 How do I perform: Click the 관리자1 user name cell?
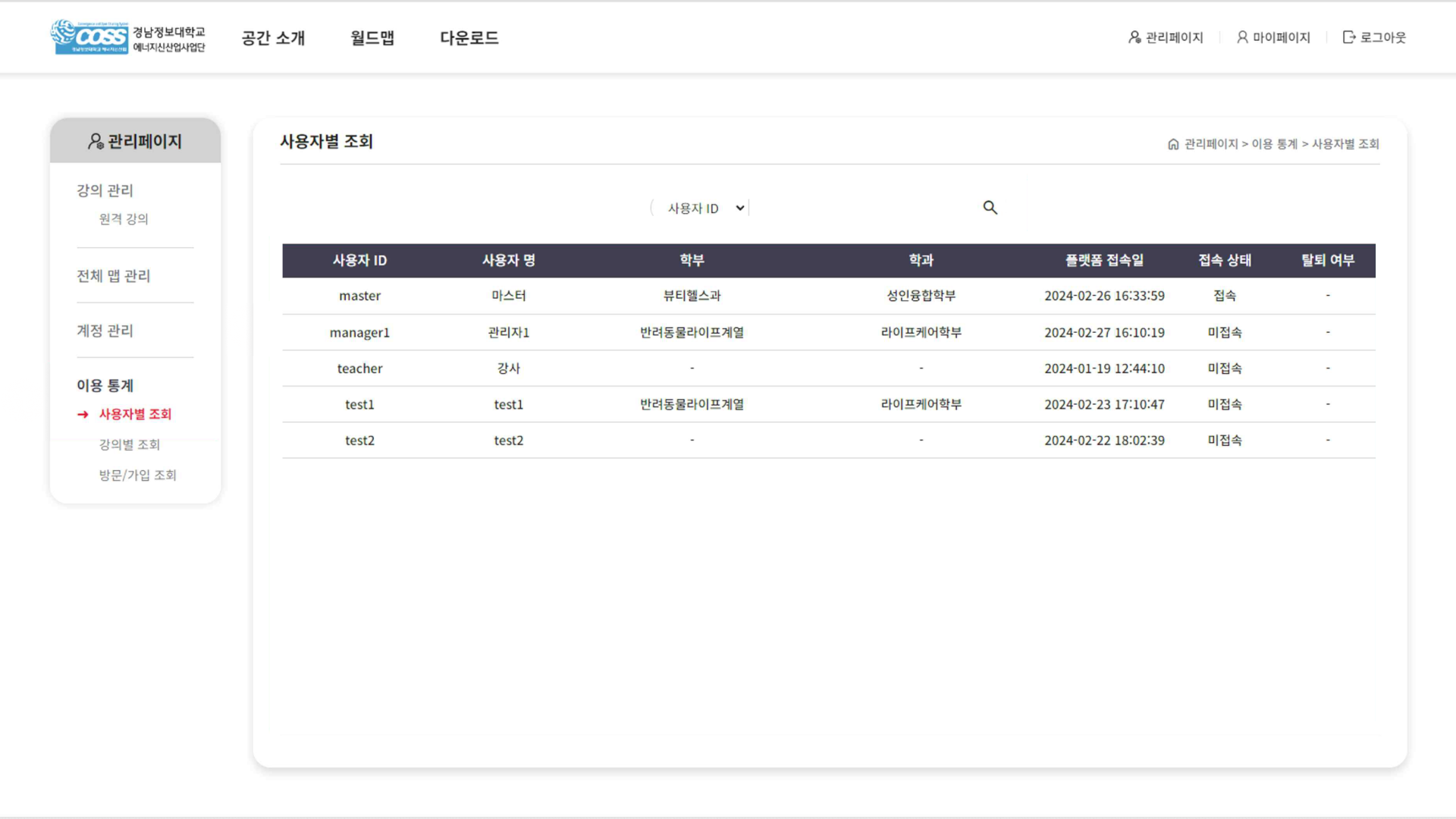point(508,332)
